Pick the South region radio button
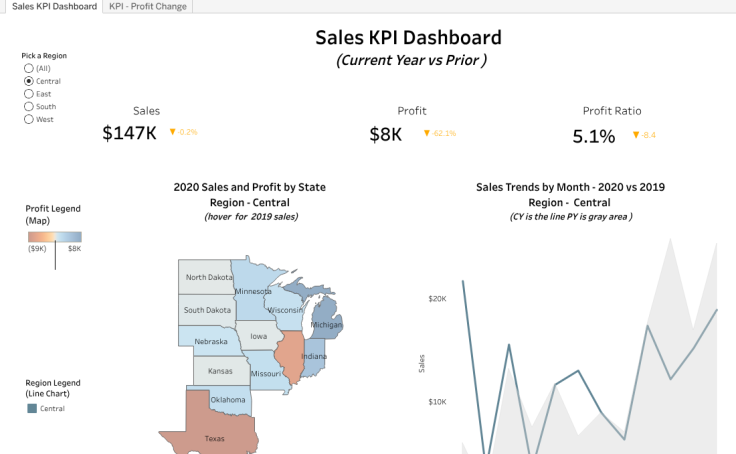Screen dimensions: 736x454 pos(28,106)
